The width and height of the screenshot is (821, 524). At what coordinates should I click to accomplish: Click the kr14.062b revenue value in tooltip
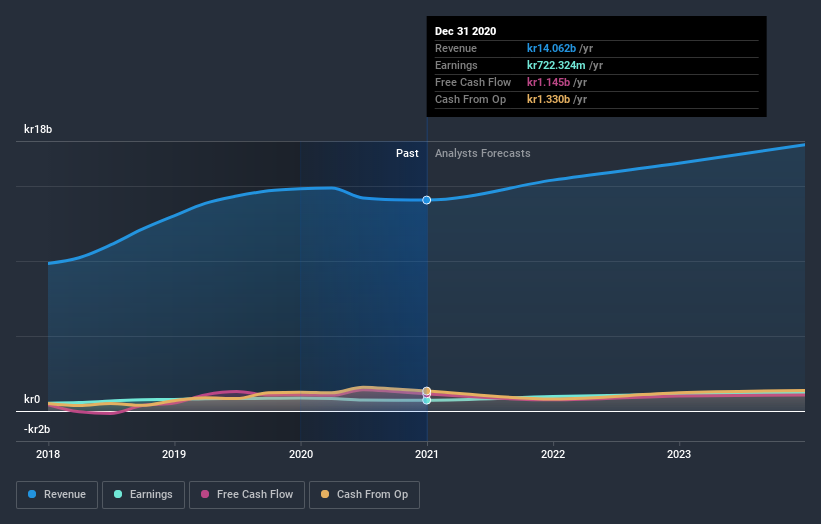(x=551, y=48)
